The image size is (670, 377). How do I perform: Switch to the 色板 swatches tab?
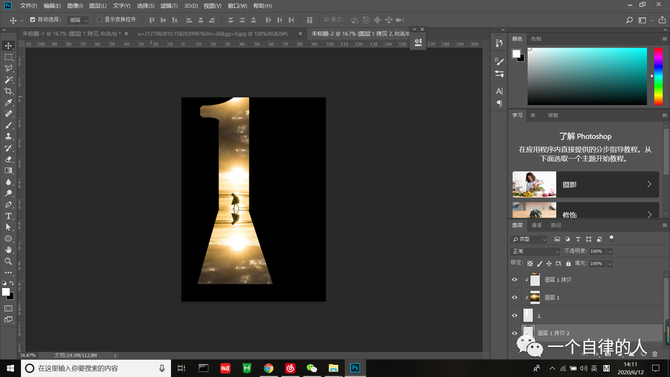(x=536, y=39)
